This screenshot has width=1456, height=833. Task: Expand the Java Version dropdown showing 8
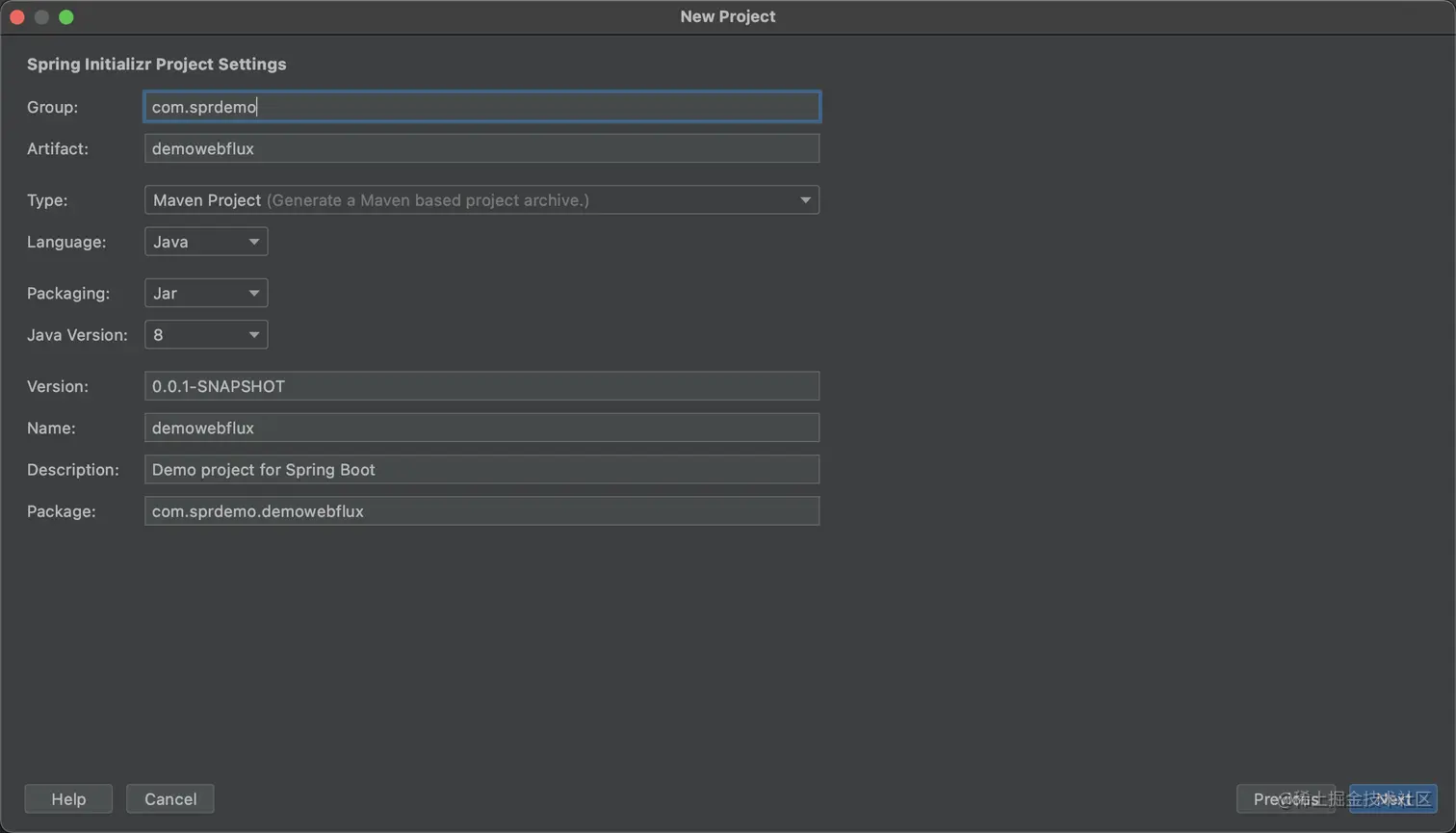click(x=206, y=335)
